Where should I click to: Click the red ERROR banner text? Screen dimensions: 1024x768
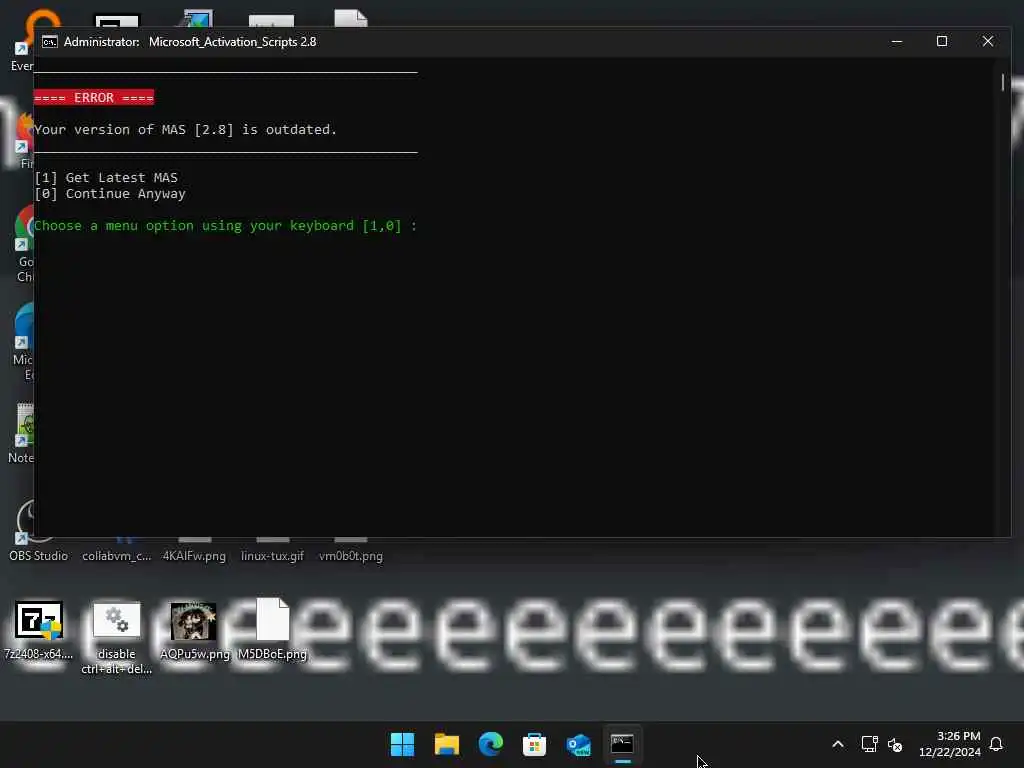click(94, 97)
